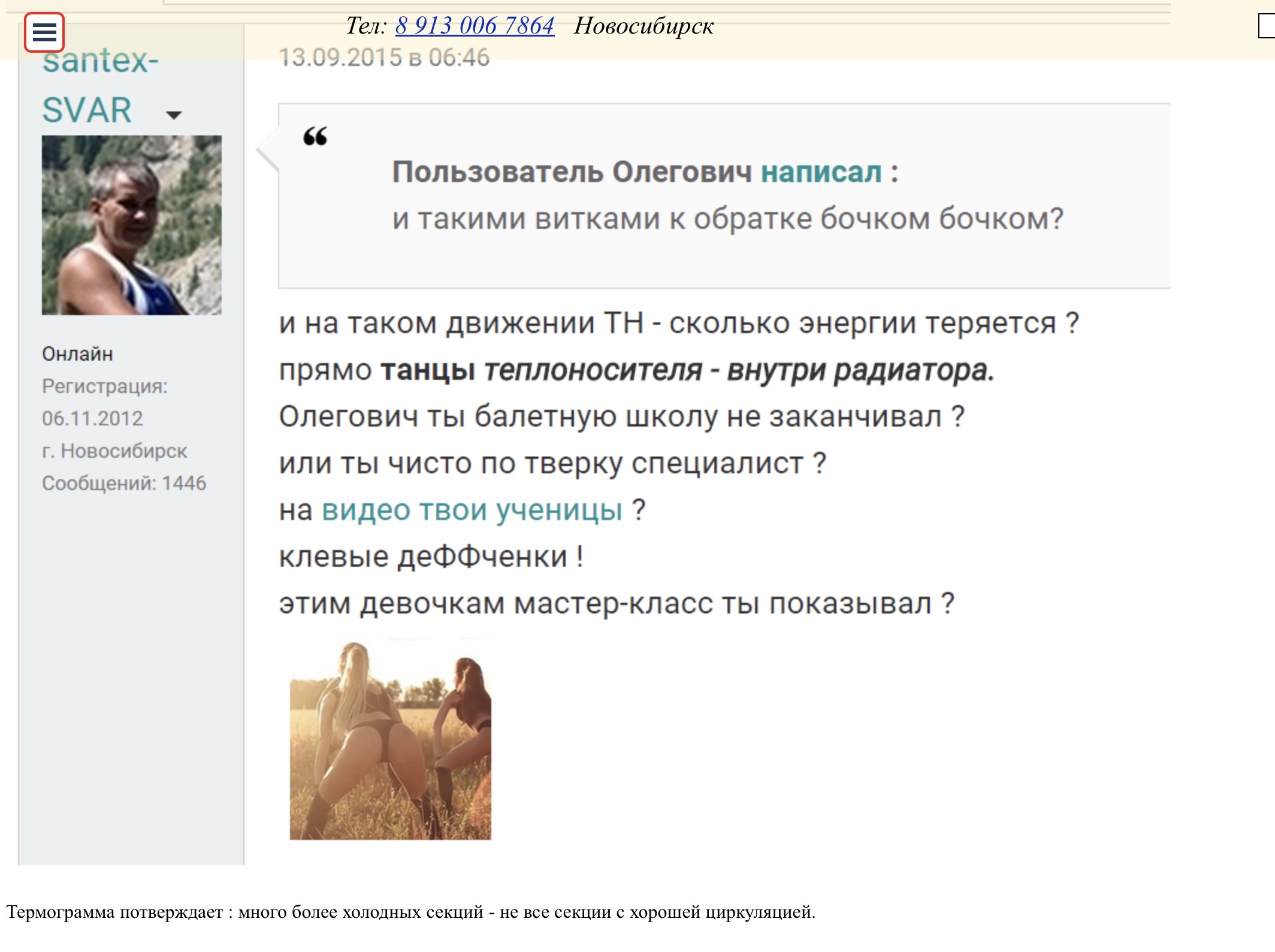This screenshot has height=952, width=1275.
Task: Select 'Онлайн' status text
Action: (77, 354)
